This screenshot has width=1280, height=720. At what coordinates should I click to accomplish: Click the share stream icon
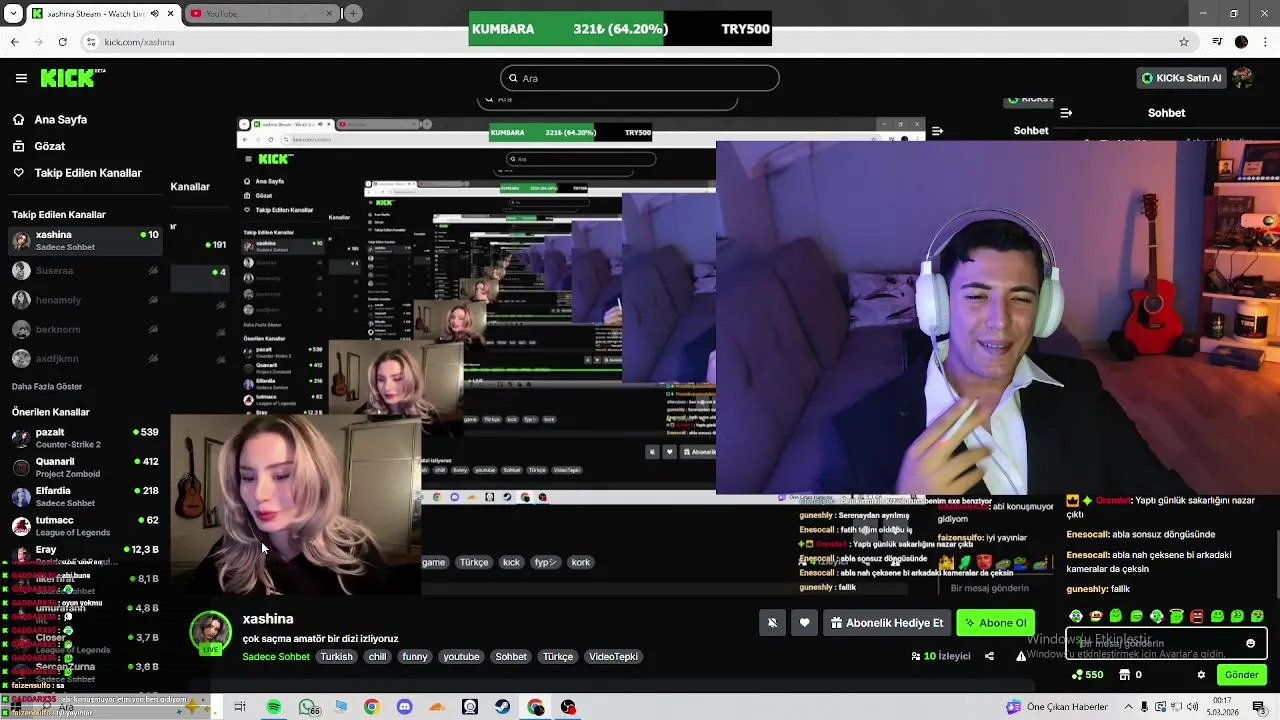(x=989, y=657)
